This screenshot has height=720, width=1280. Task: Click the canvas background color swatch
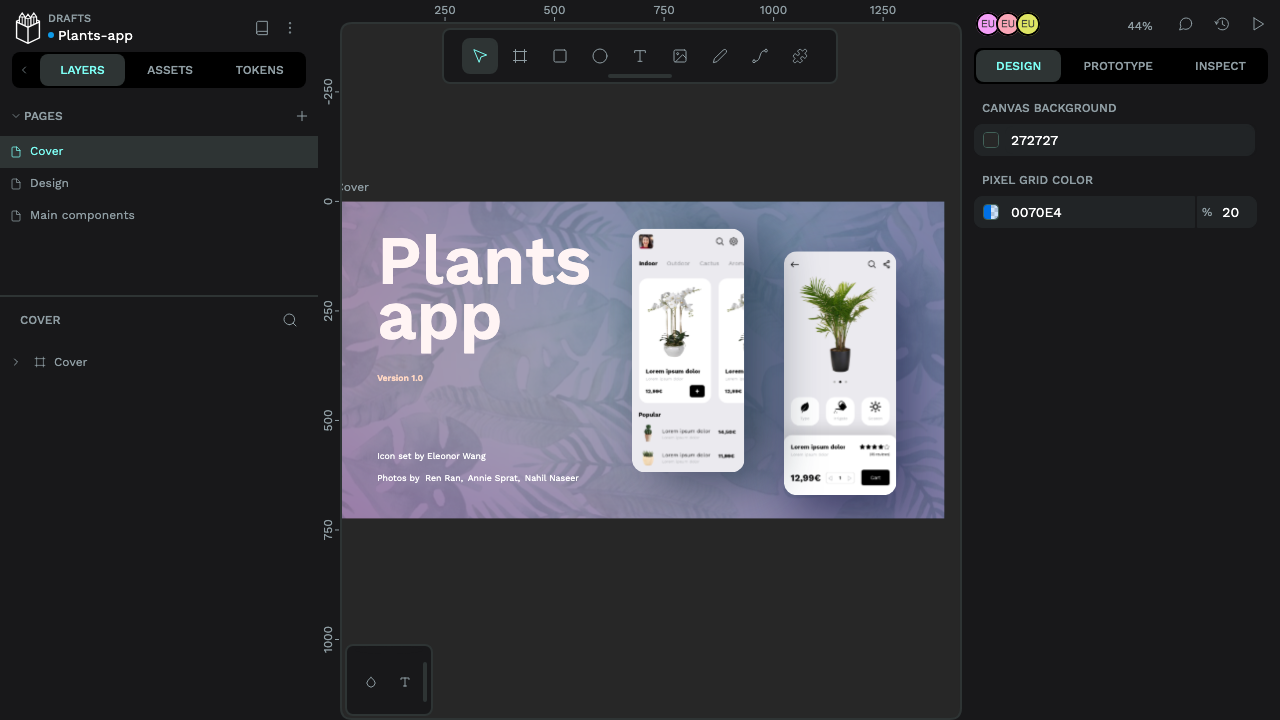click(991, 140)
